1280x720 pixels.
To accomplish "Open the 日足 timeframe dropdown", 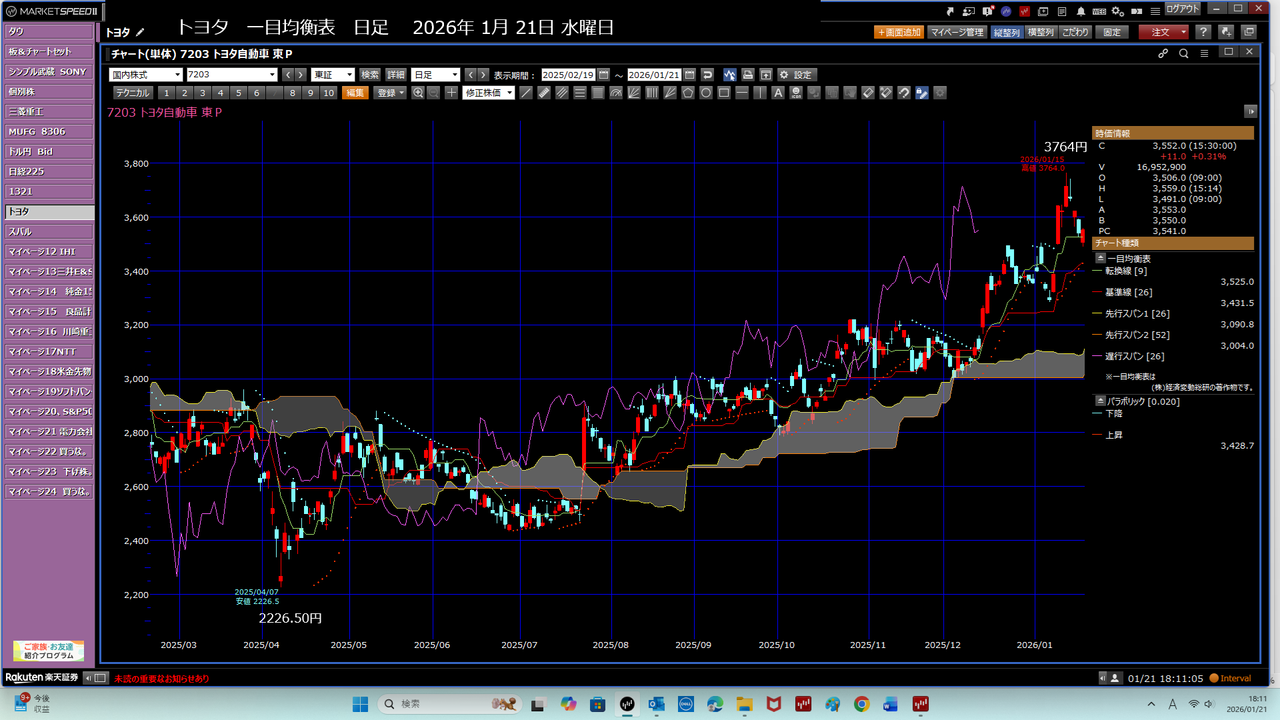I will click(435, 75).
